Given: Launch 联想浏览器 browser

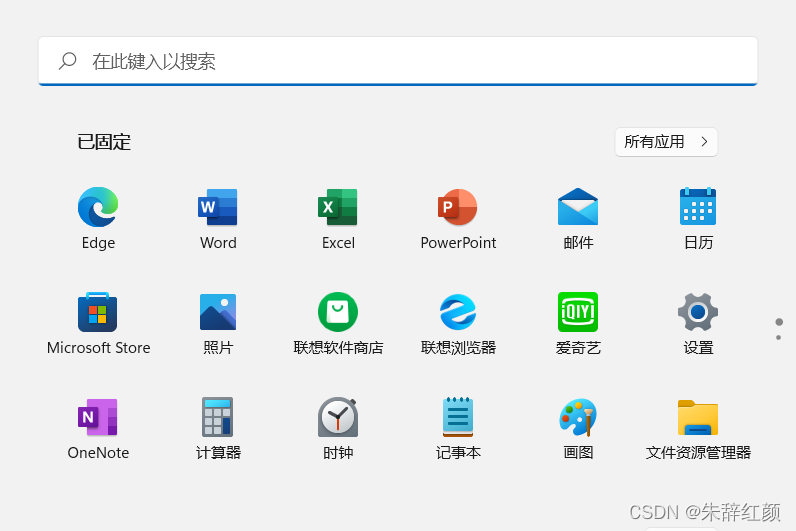Looking at the screenshot, I should [x=458, y=312].
